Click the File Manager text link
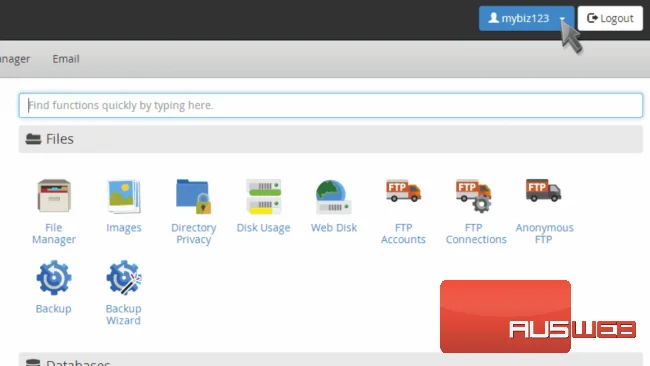 tap(54, 233)
